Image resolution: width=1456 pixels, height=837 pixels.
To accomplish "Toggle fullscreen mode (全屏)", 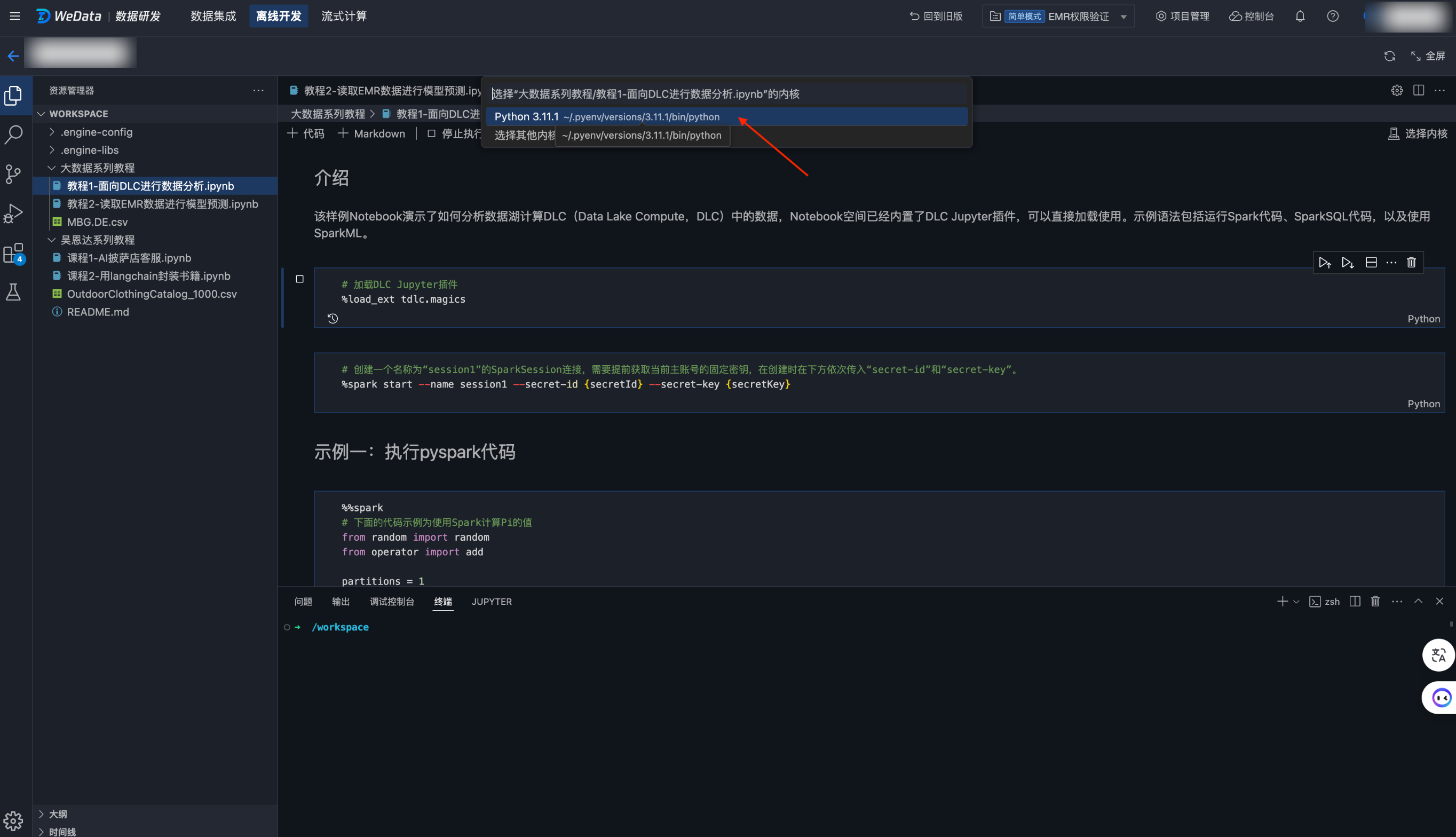I will click(1428, 56).
